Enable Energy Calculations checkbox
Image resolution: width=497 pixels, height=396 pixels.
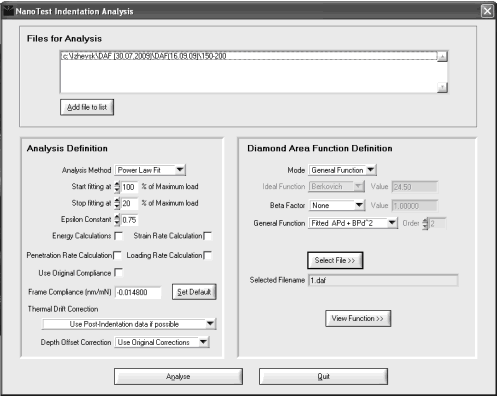pyautogui.click(x=118, y=236)
